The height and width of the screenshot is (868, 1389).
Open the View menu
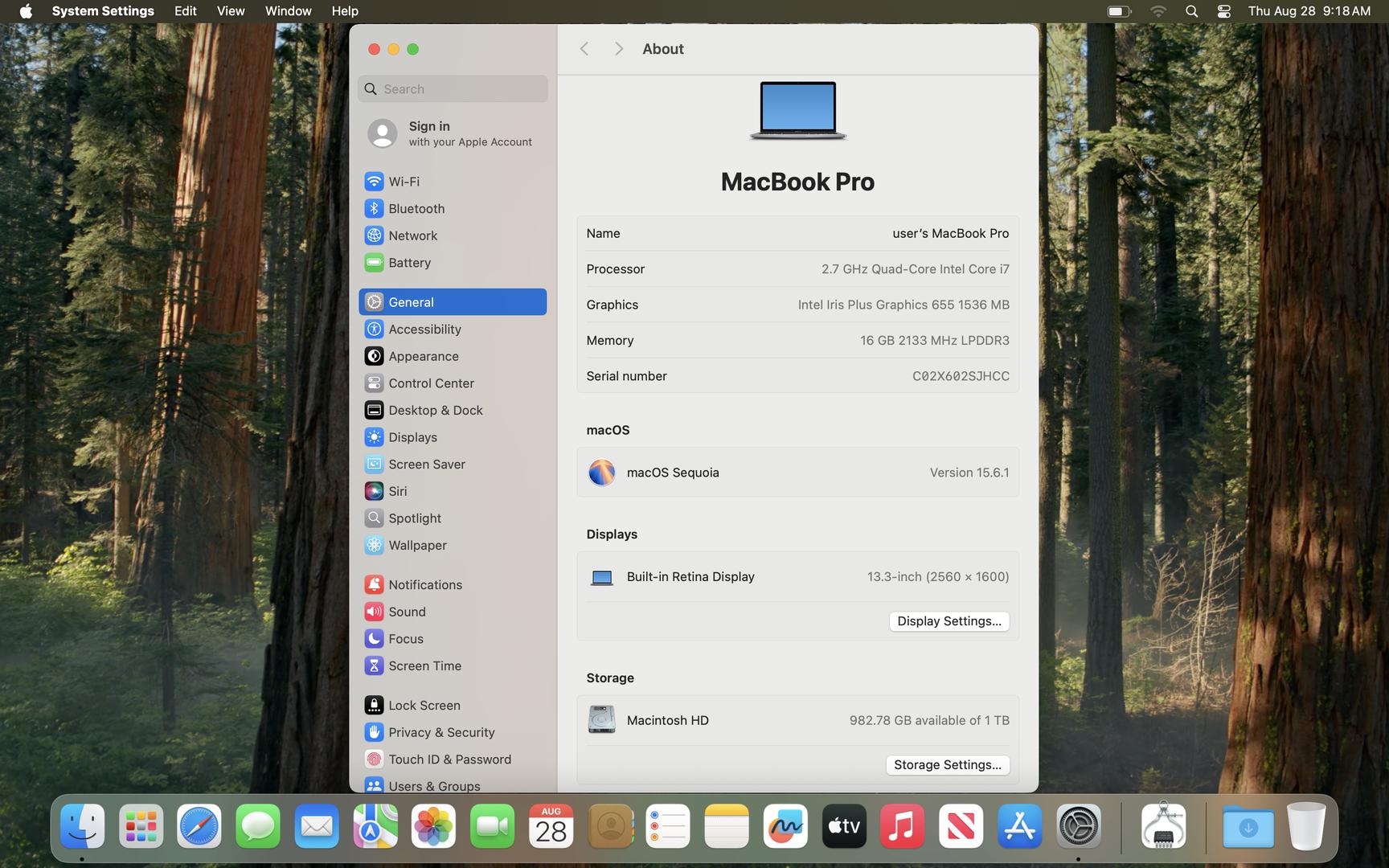[231, 11]
